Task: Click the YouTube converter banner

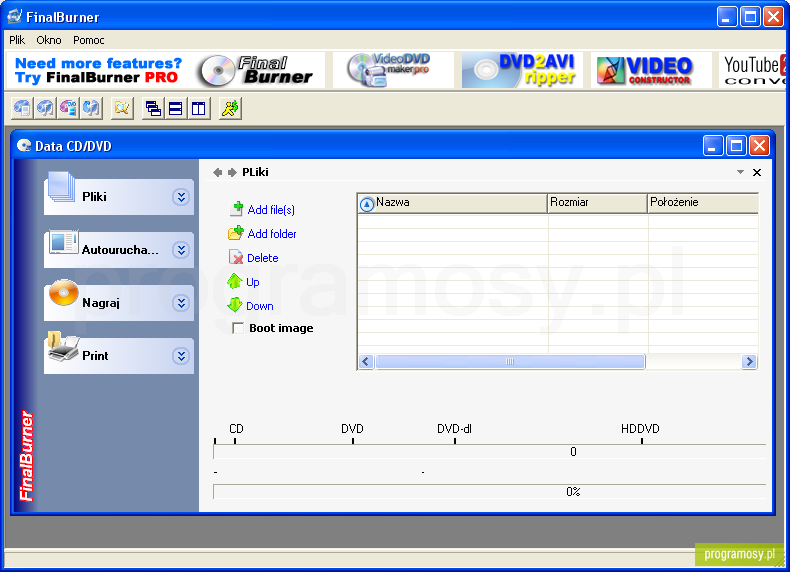Action: pyautogui.click(x=753, y=70)
